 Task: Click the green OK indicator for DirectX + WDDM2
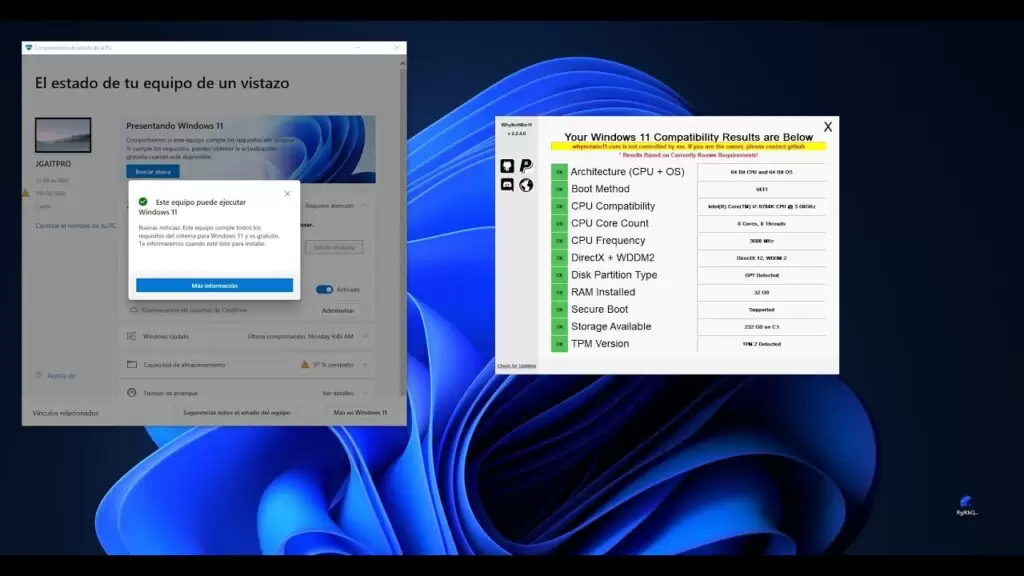point(559,258)
